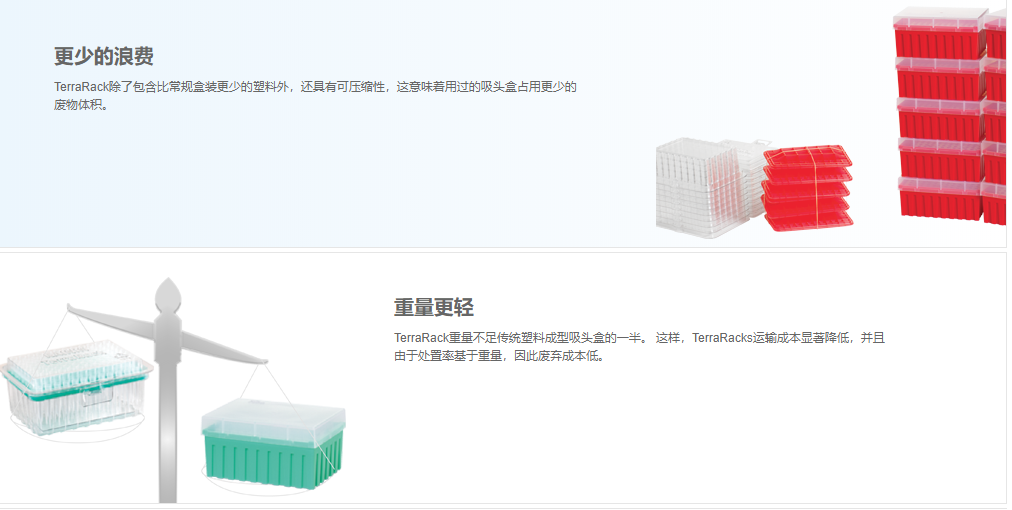Click the text line starting 废物体积
Viewport: 1012px width, 510px height.
pos(81,105)
